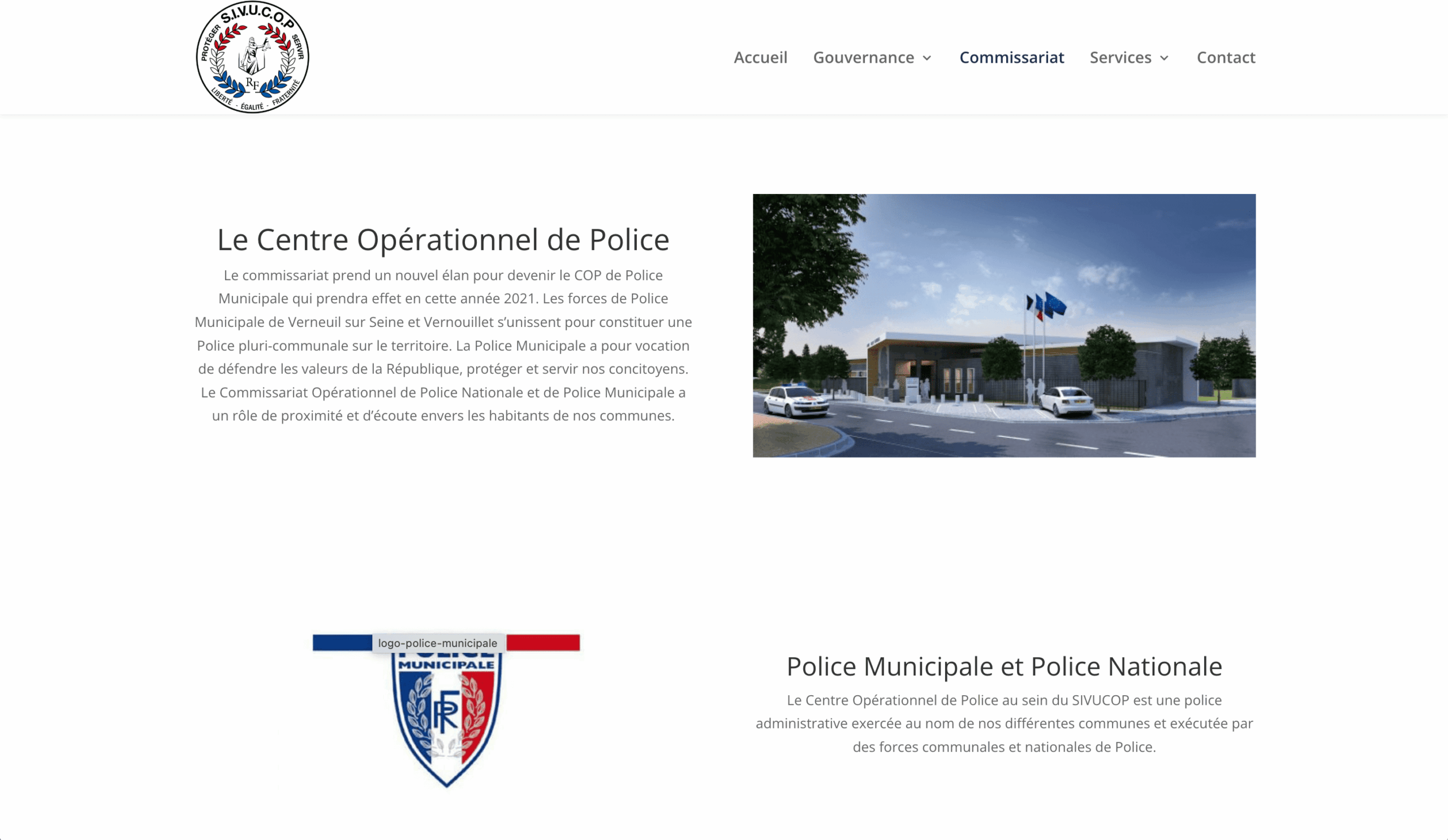Image resolution: width=1448 pixels, height=840 pixels.
Task: Click the police station building image
Action: (x=1004, y=325)
